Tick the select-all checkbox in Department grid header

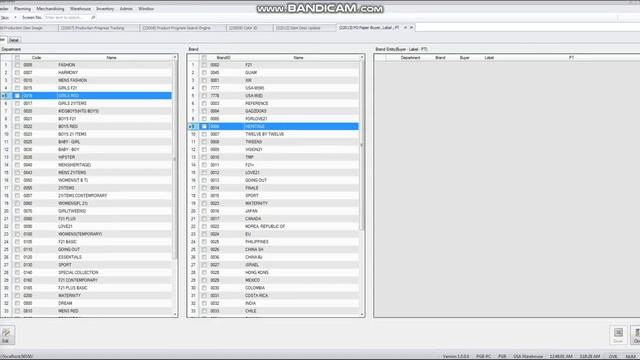17,58
